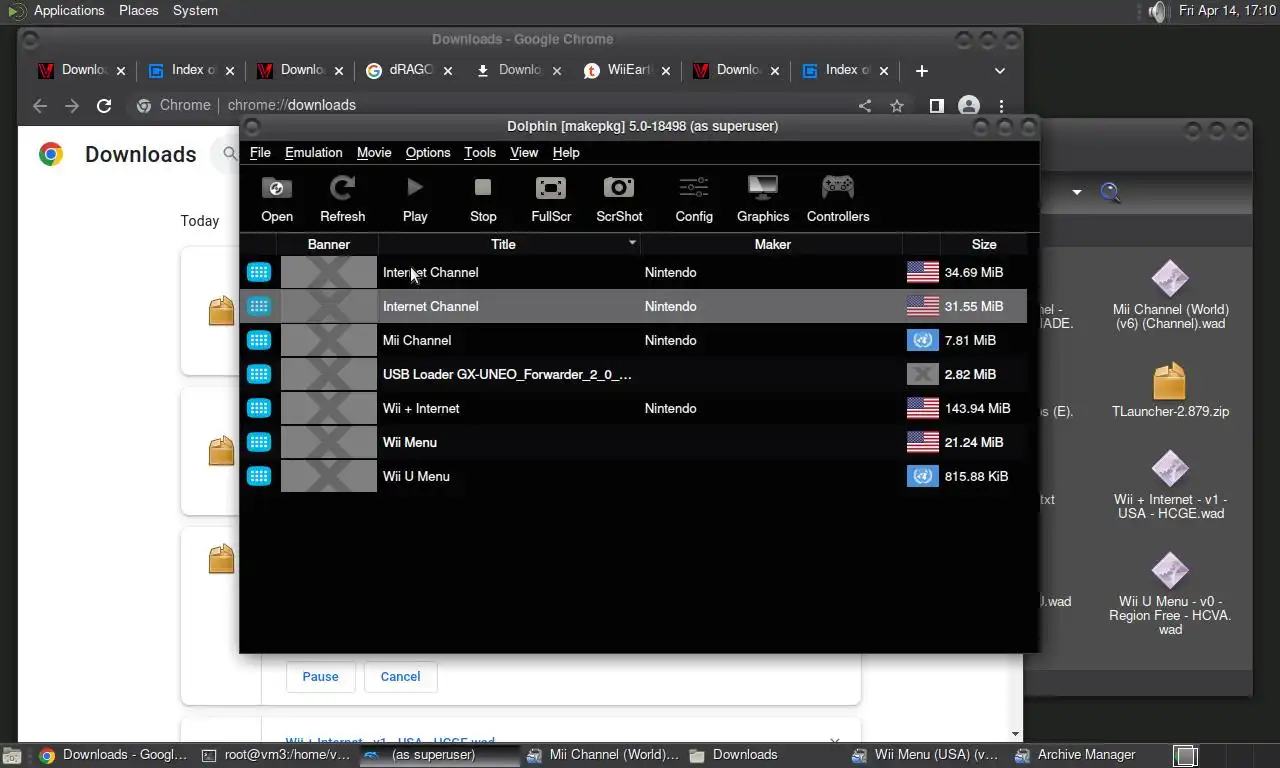Click the world flag icon on Wii U Menu row
Viewport: 1280px width, 768px height.
[x=922, y=476]
